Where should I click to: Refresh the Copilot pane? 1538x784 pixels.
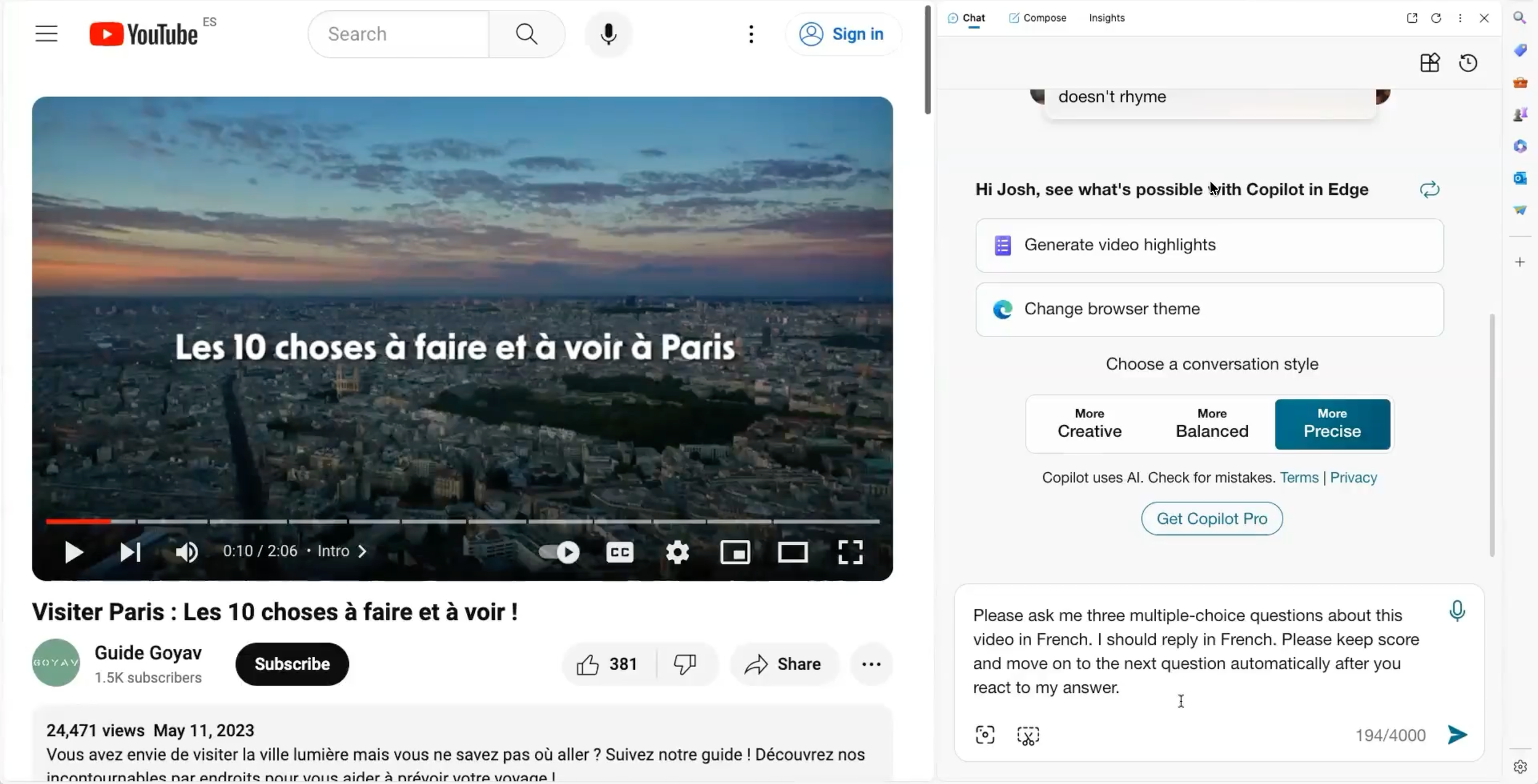click(1436, 18)
